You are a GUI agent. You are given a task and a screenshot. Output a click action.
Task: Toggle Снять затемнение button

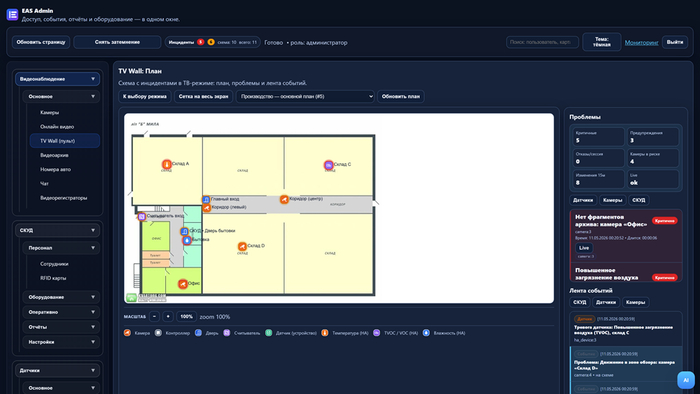click(x=117, y=42)
